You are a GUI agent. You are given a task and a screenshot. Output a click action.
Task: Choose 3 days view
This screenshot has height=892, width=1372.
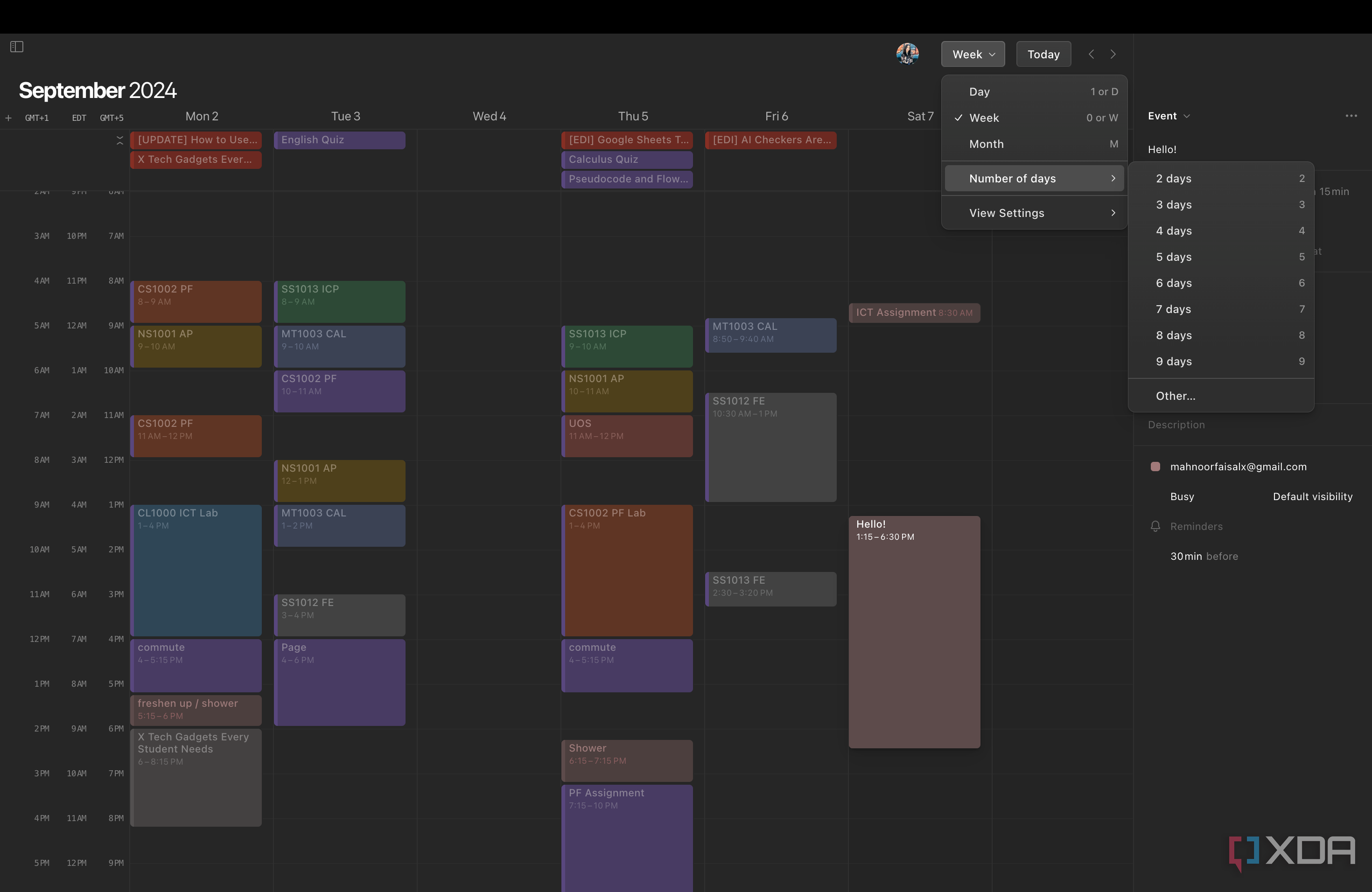1221,204
